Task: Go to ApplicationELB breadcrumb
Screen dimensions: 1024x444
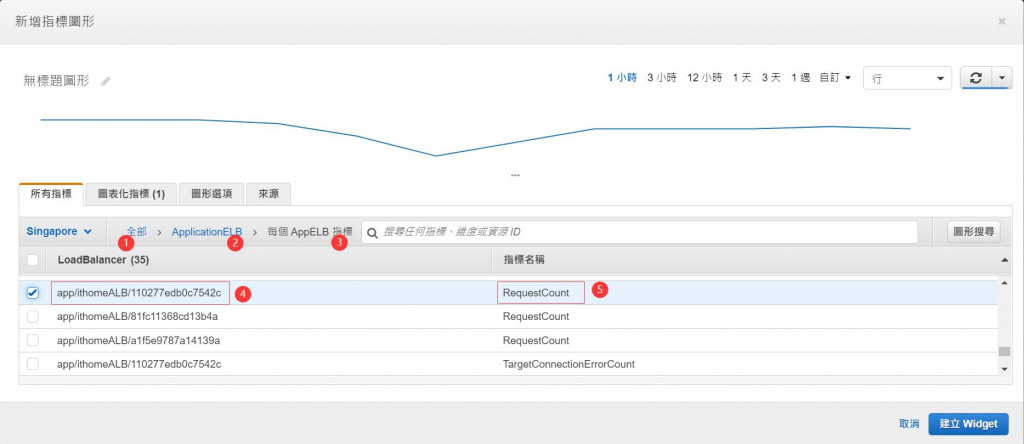Action: pyautogui.click(x=207, y=232)
